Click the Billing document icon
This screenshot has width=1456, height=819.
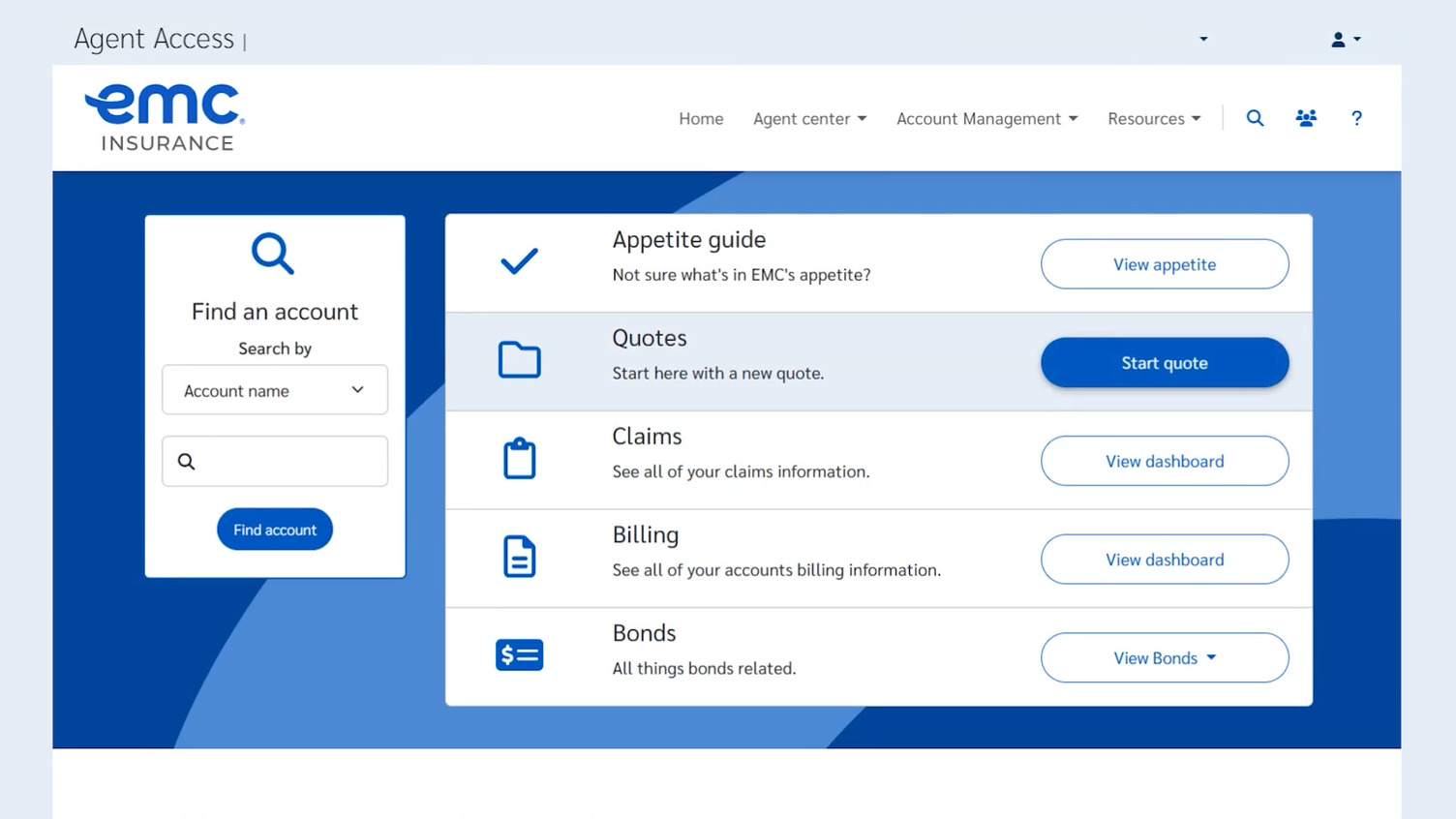tap(519, 557)
